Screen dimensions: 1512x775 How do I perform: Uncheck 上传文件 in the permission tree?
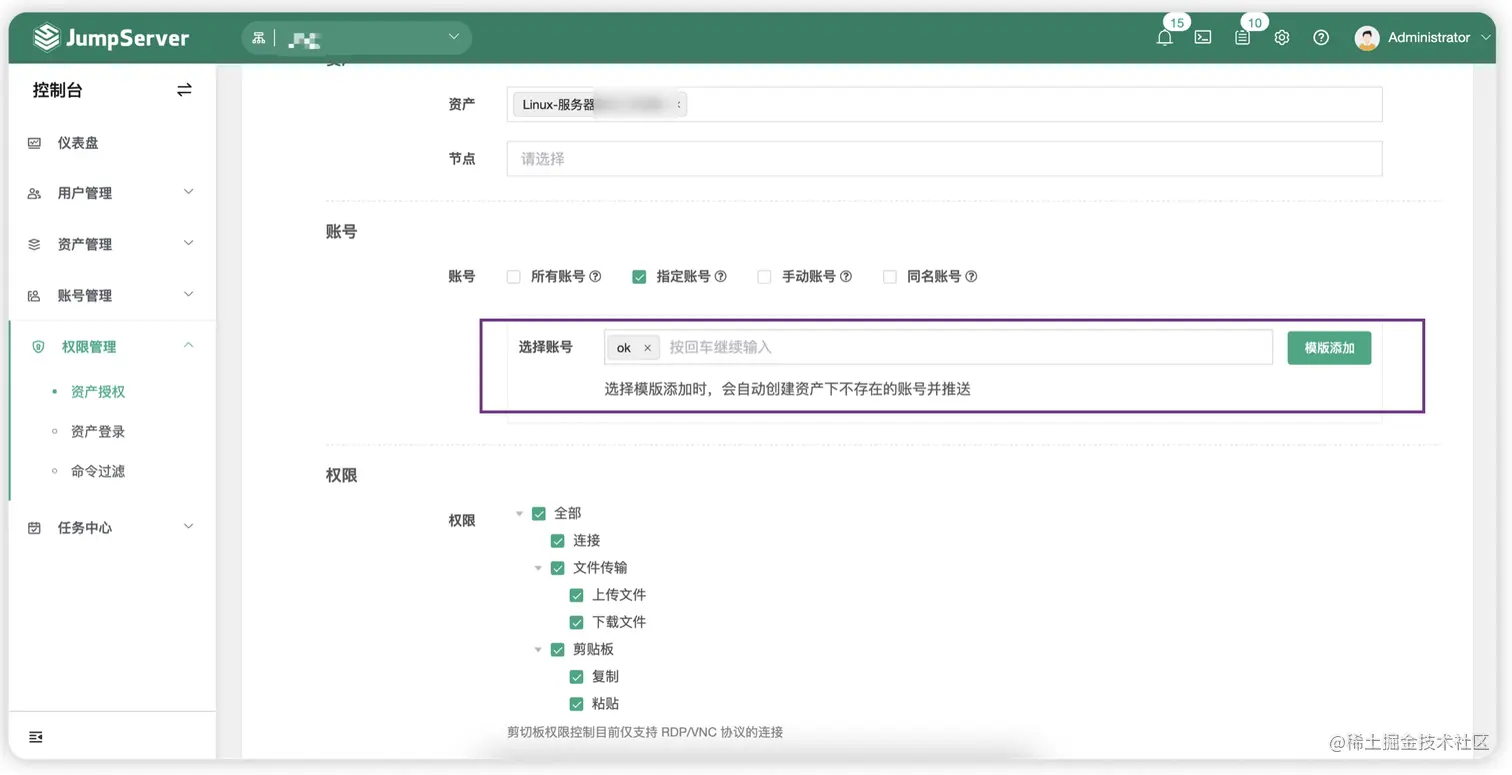tap(576, 594)
